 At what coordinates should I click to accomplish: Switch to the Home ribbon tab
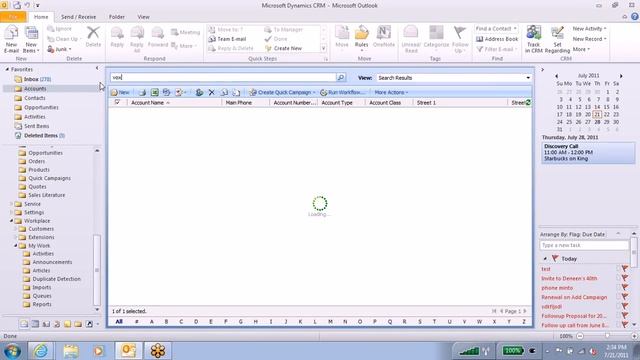[41, 17]
